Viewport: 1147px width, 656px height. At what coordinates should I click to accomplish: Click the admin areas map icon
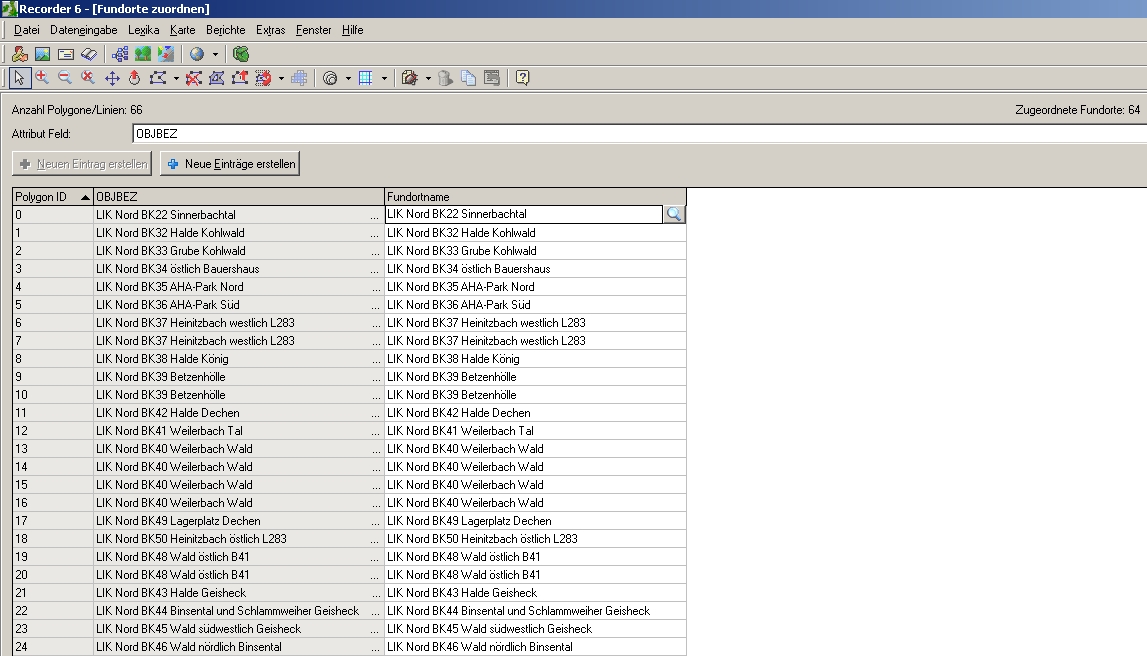click(166, 54)
